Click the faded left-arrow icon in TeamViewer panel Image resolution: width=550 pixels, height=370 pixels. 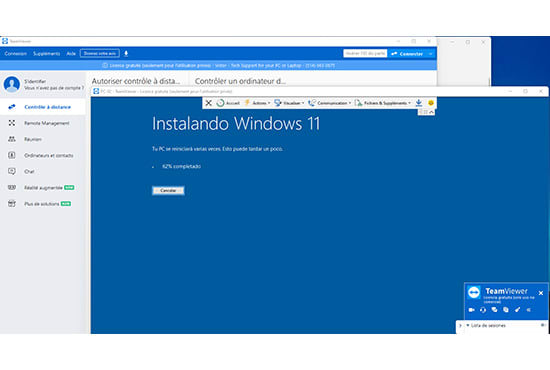click(x=529, y=310)
